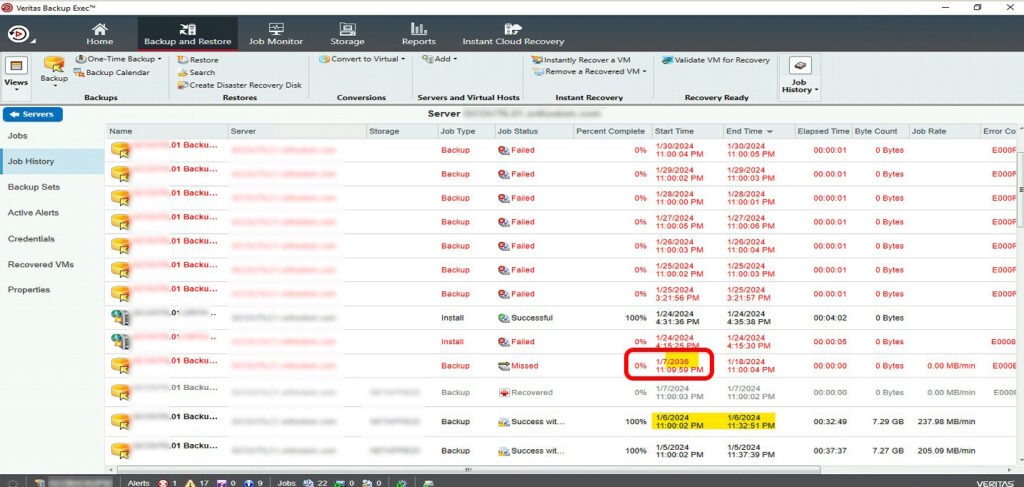This screenshot has width=1024, height=487.
Task: Expand the One-Time Backup dropdown
Action: pyautogui.click(x=120, y=59)
